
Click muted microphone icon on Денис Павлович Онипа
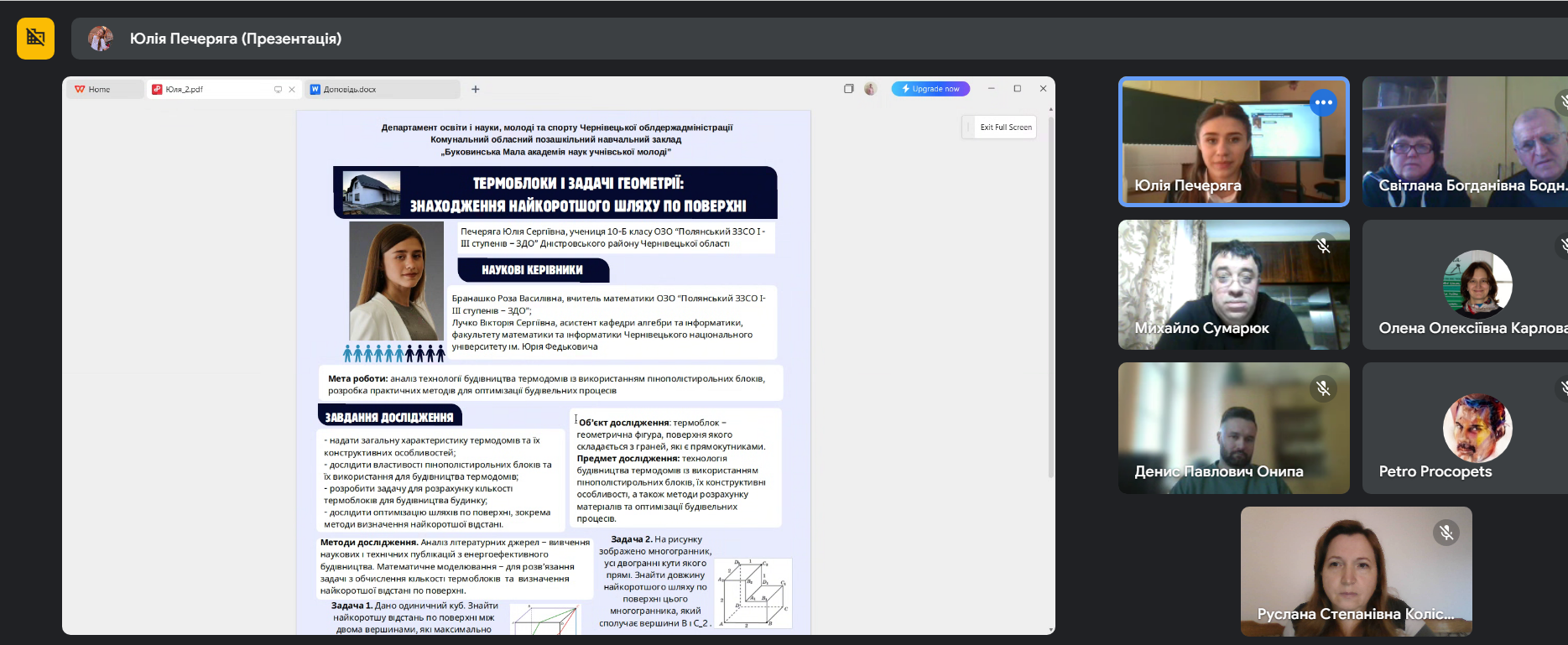tap(1323, 388)
